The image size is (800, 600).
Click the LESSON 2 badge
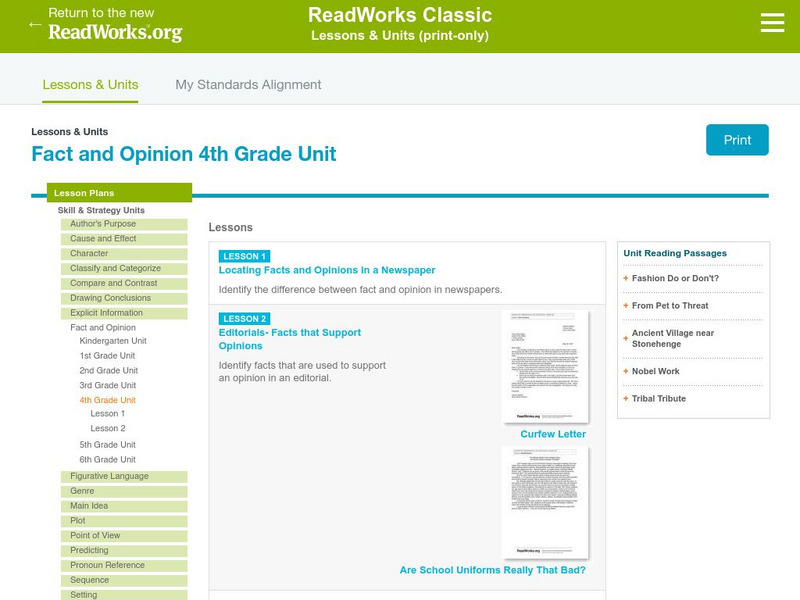pyautogui.click(x=244, y=319)
